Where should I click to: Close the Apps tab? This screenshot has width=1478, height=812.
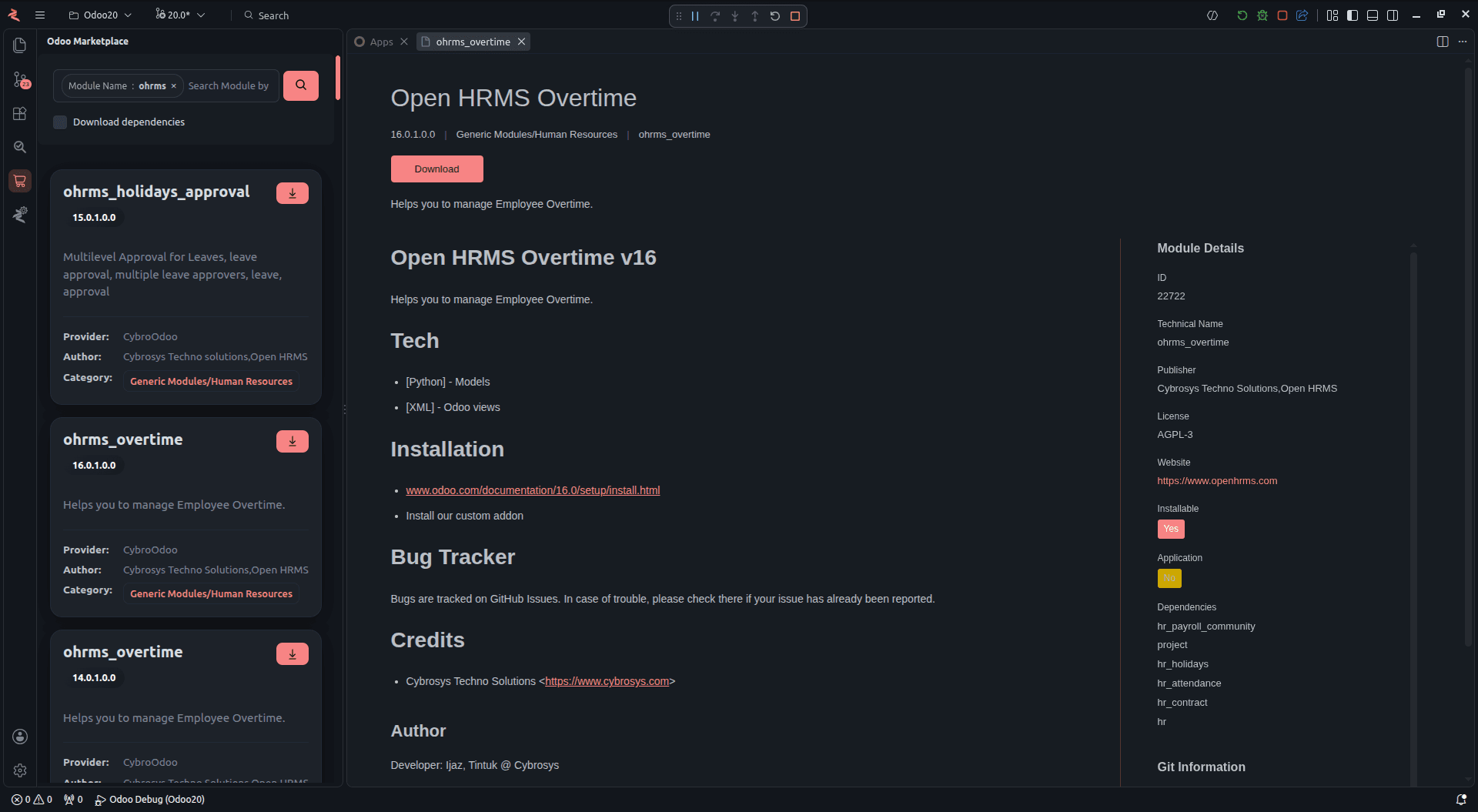pyautogui.click(x=404, y=42)
